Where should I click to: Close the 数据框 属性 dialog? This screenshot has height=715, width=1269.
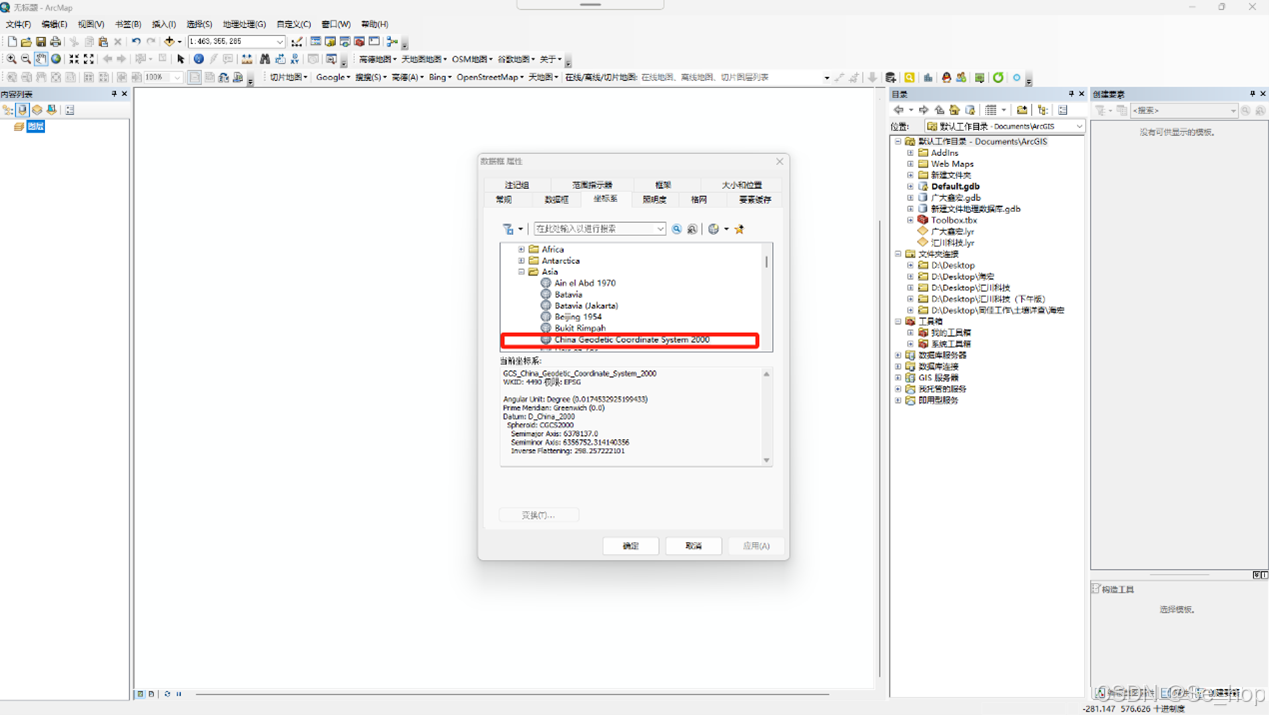pos(780,161)
